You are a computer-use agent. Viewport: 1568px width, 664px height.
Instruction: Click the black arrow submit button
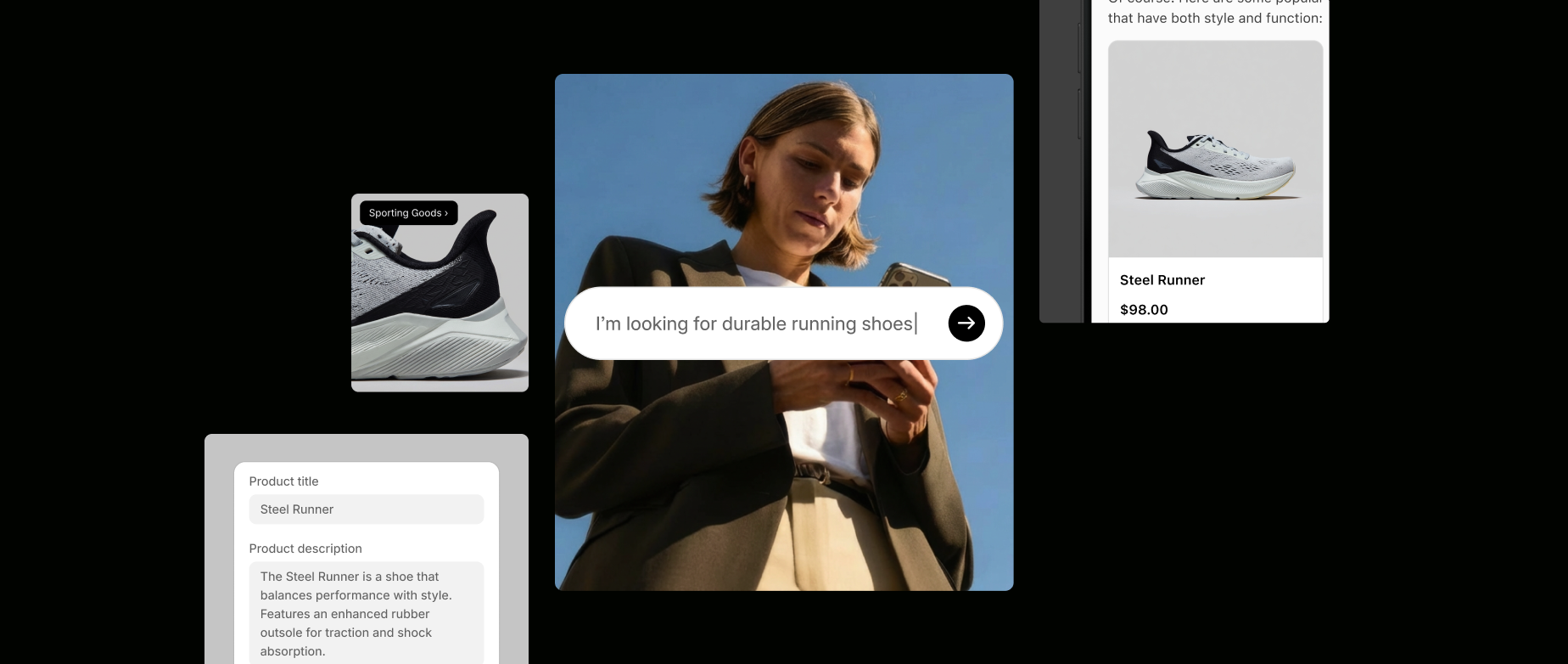[966, 323]
